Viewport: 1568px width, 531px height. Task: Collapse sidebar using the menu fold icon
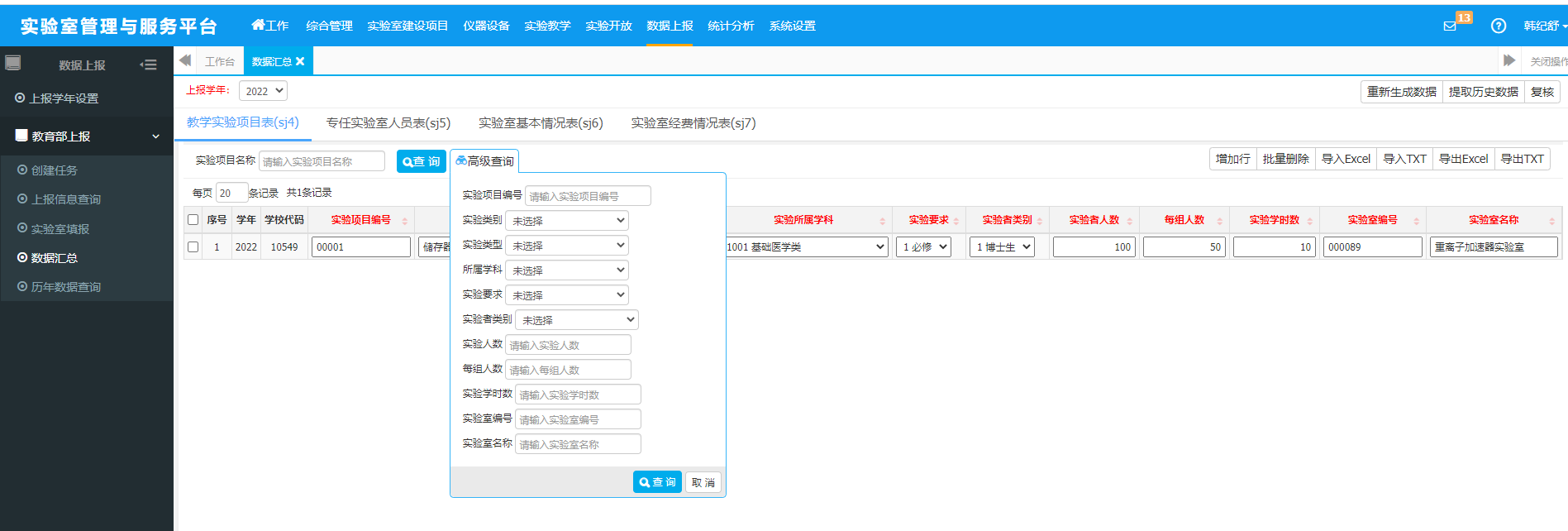(149, 65)
